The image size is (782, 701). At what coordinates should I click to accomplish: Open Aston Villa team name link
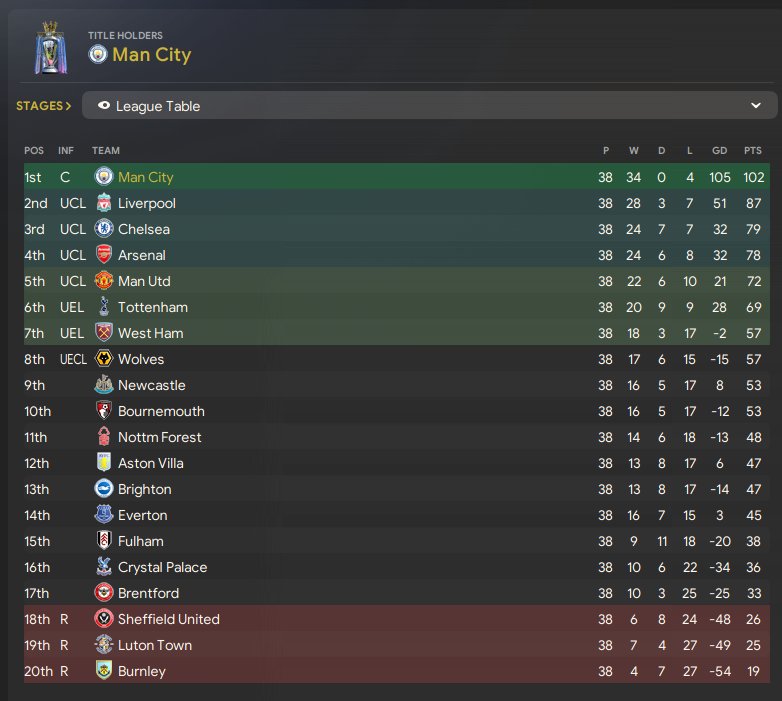pos(150,463)
